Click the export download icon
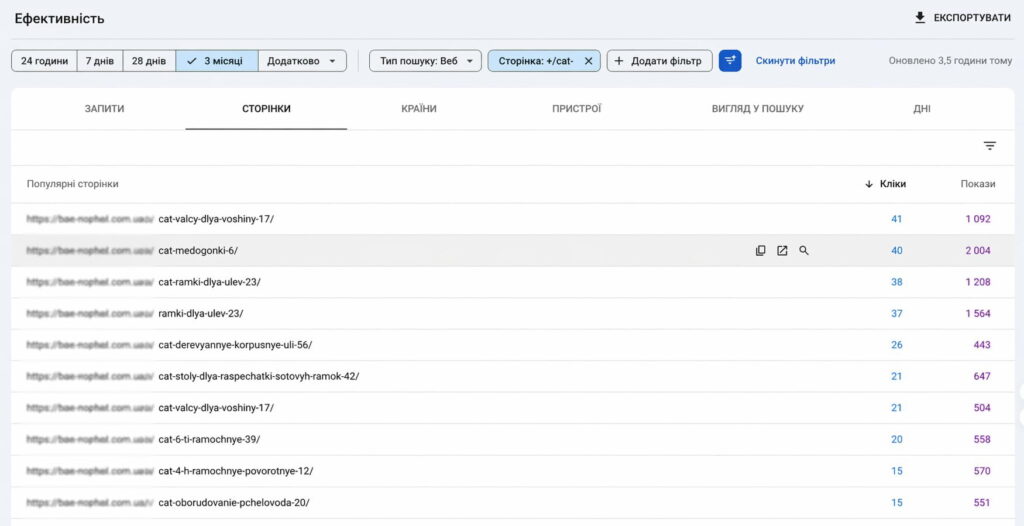Screen dimensions: 1024x526 [920, 18]
